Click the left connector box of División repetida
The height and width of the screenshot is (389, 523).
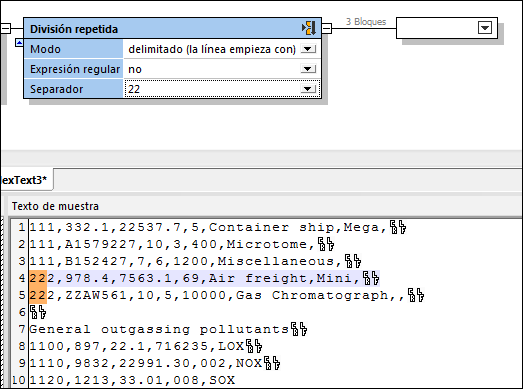click(x=6, y=28)
